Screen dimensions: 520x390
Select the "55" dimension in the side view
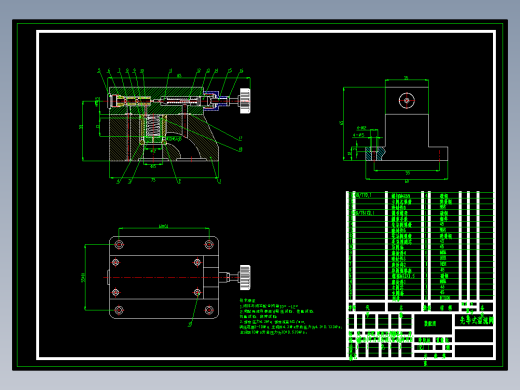coord(407,173)
